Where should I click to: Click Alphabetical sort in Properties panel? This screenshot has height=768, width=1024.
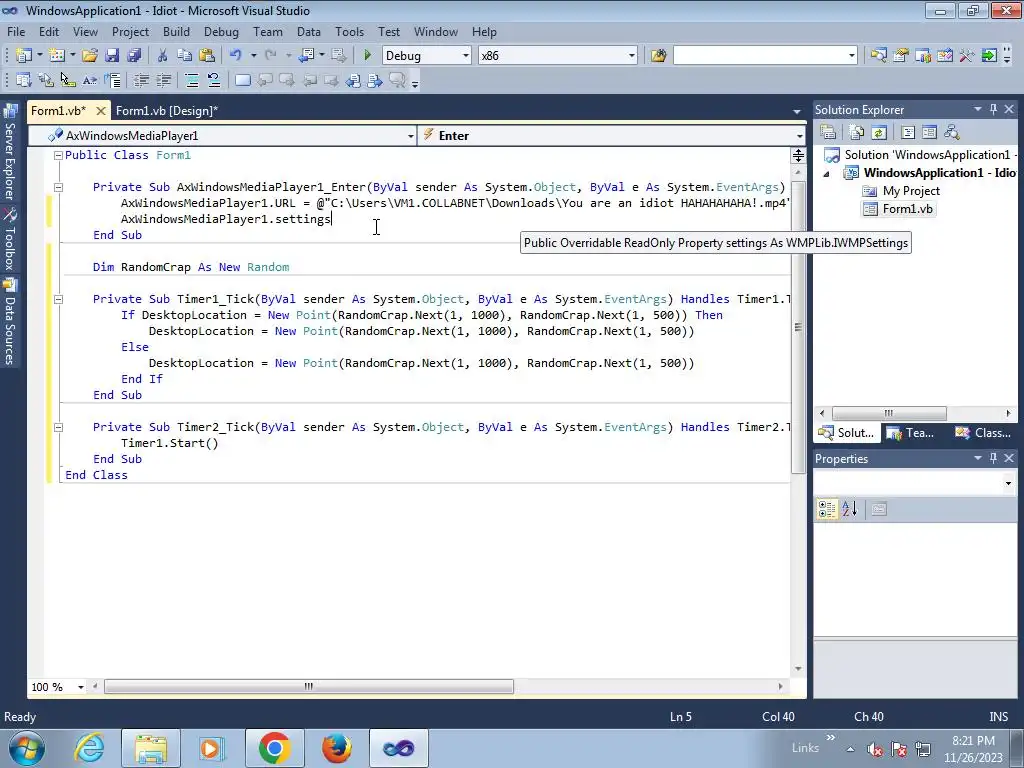850,509
